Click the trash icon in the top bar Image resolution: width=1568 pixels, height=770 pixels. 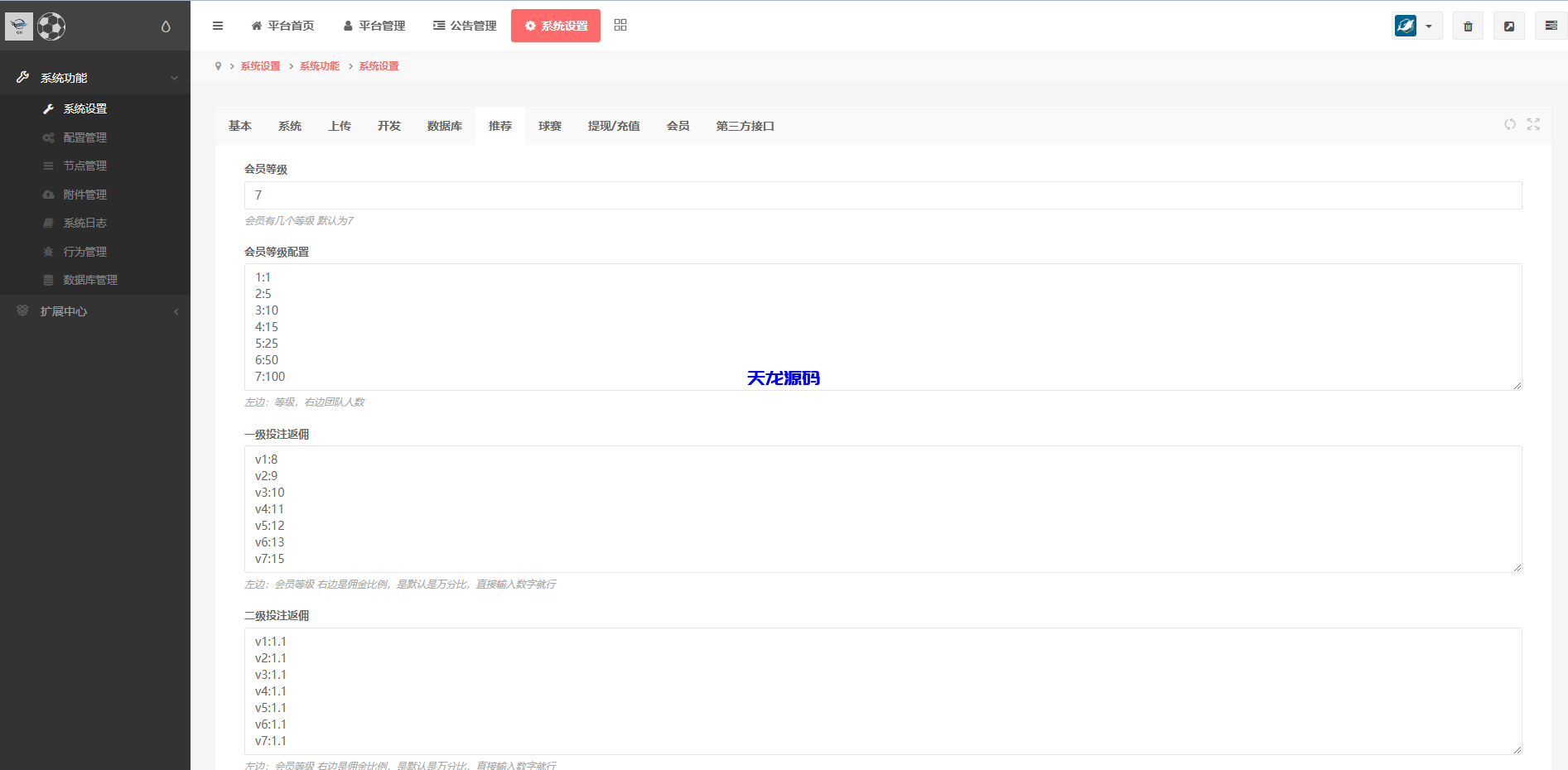[1468, 26]
